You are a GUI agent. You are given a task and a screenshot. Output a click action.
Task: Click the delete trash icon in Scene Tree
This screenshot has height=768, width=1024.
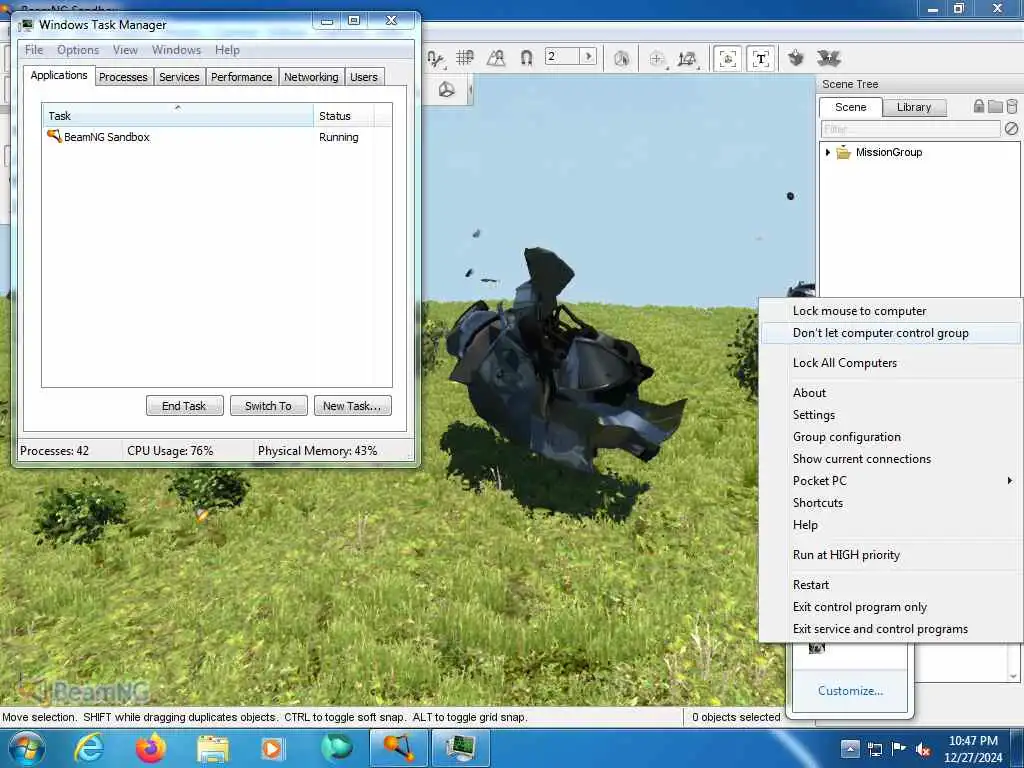tap(1012, 106)
